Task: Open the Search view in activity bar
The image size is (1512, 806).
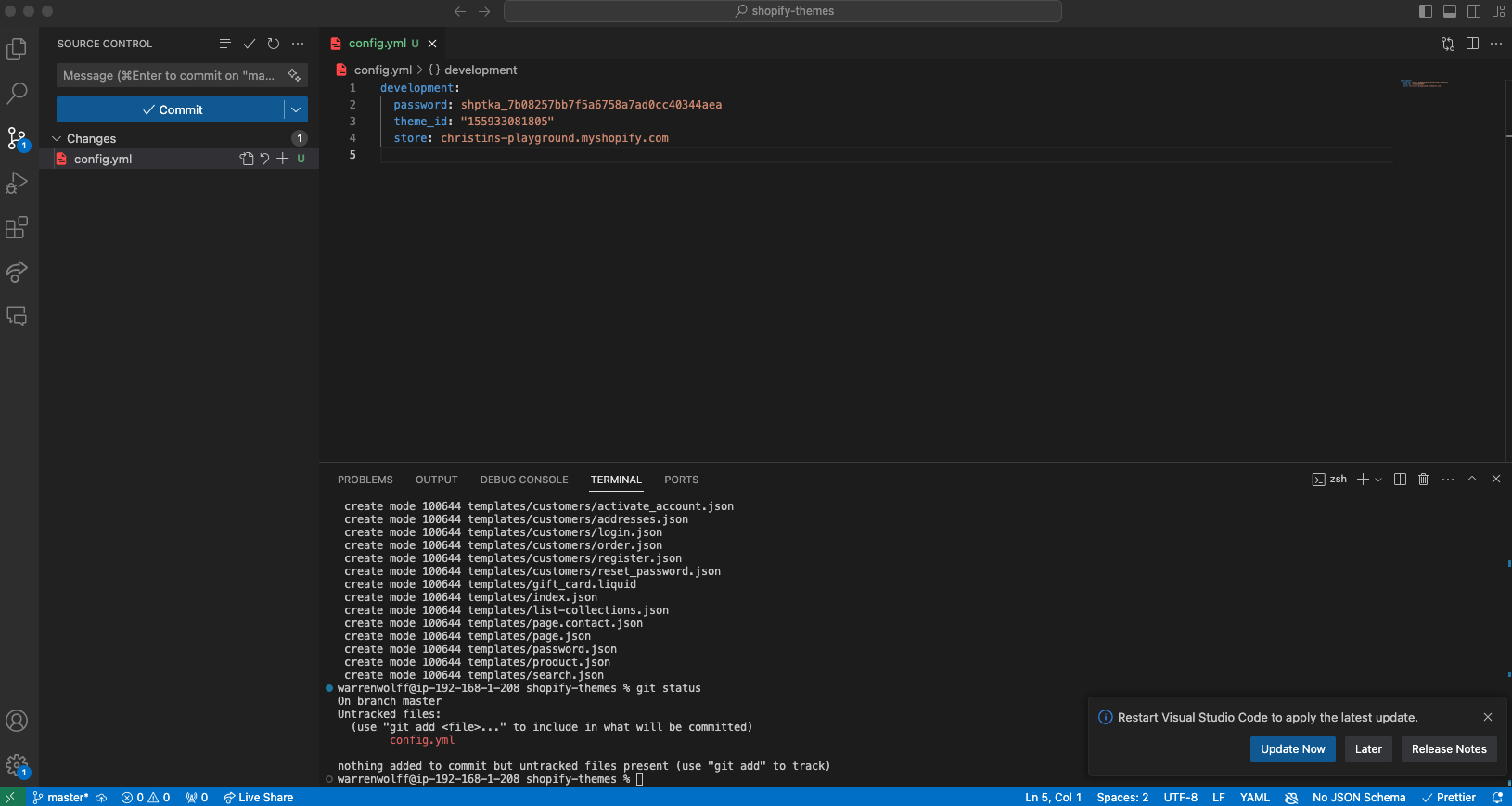Action: pyautogui.click(x=17, y=94)
